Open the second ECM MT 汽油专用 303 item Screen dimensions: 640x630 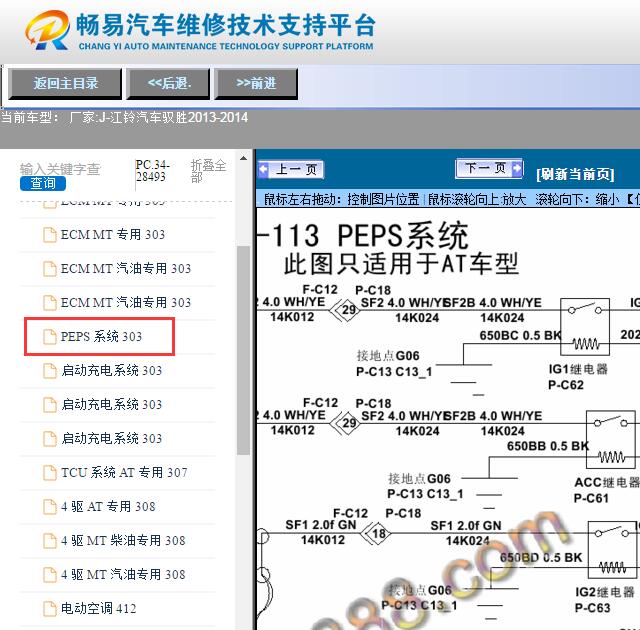point(126,302)
